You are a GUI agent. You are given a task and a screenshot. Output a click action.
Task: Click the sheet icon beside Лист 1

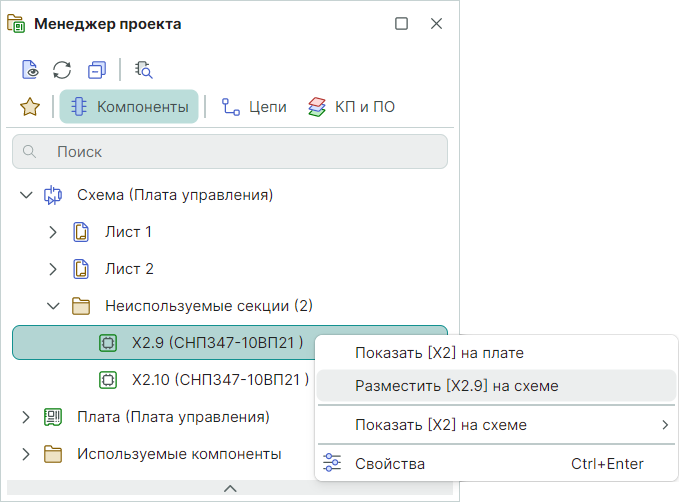(81, 232)
